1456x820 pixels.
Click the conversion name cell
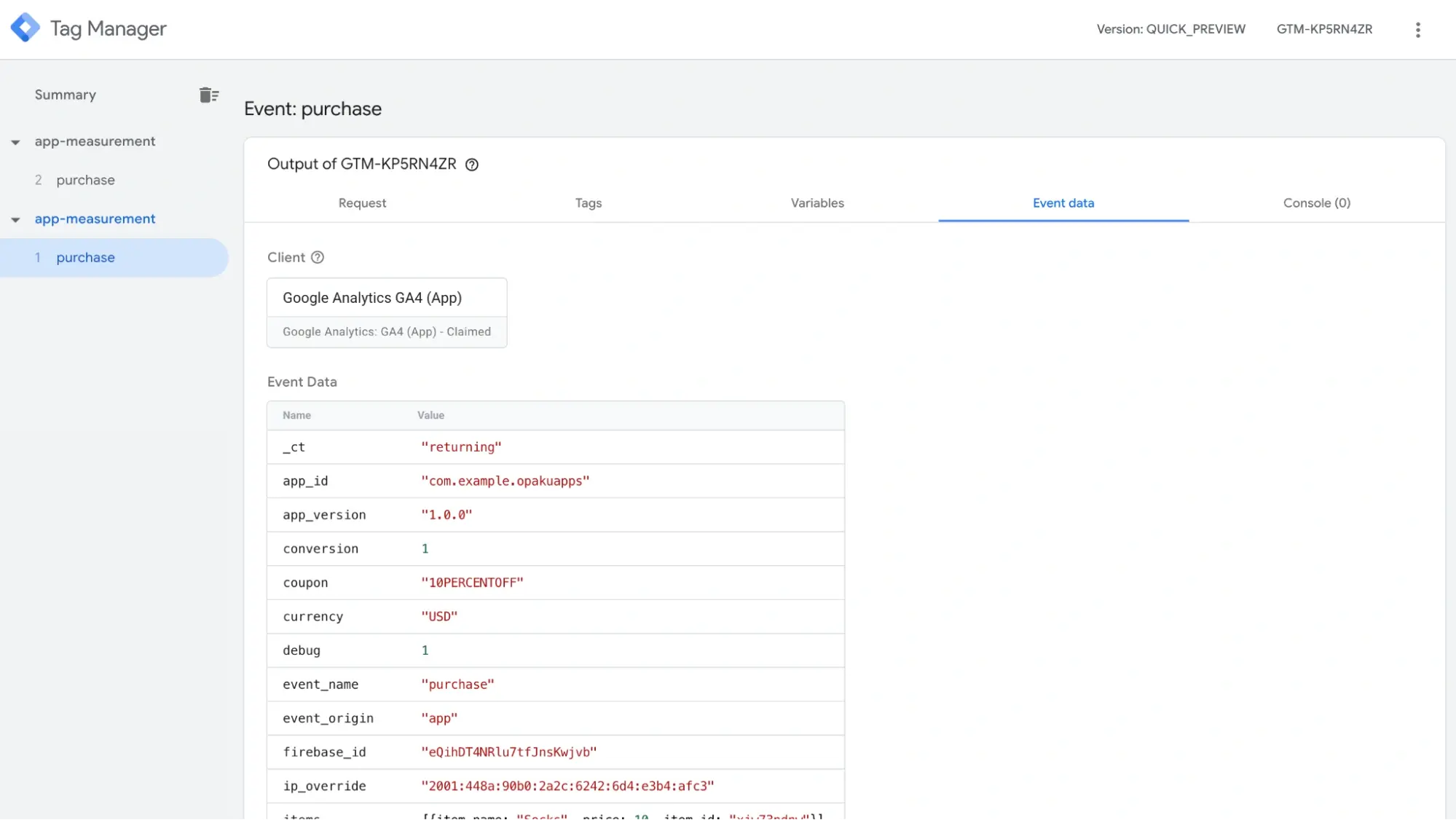point(320,549)
